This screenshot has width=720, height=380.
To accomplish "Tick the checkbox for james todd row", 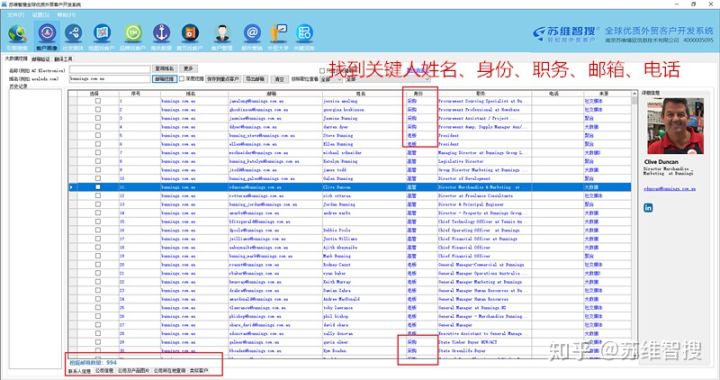I will click(98, 170).
